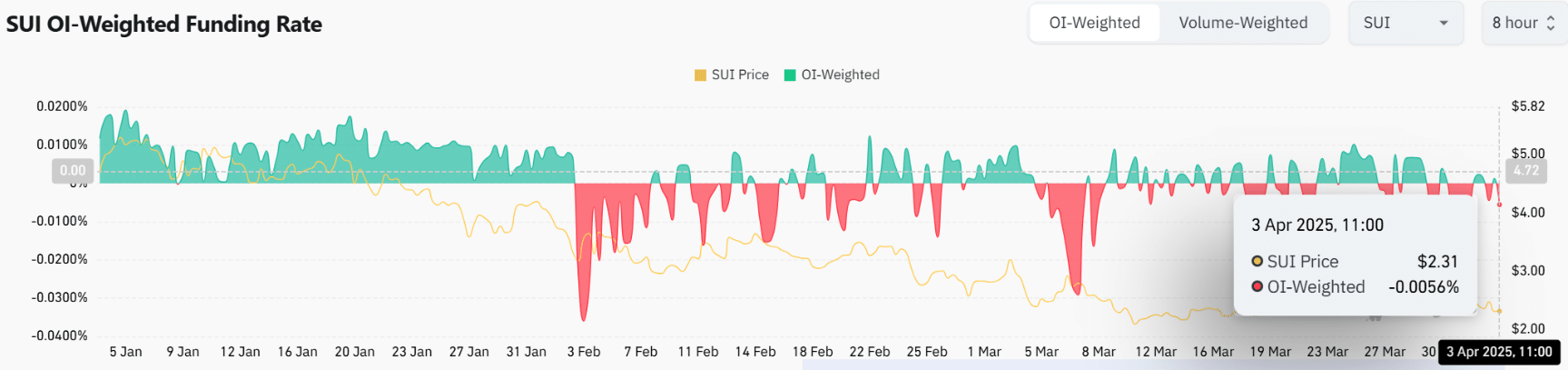Toggle the OI-Weighted legend series

[x=840, y=75]
